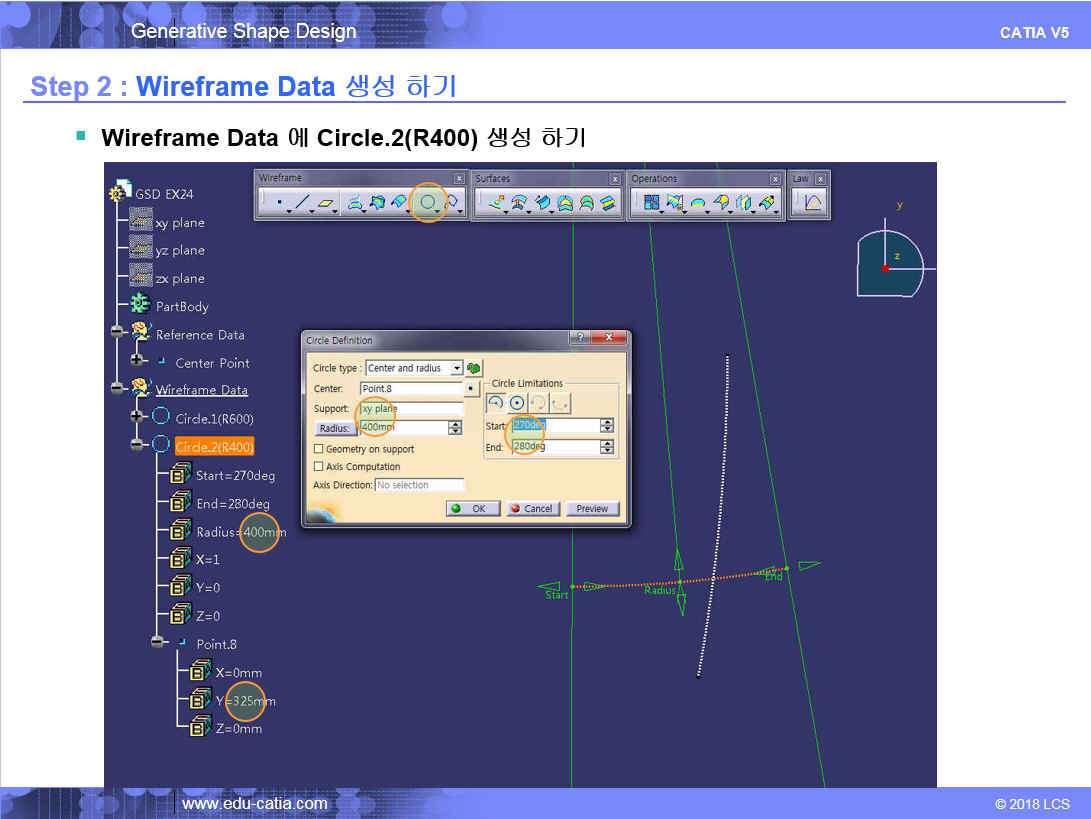Click the first Operations toolbar icon

coord(652,203)
